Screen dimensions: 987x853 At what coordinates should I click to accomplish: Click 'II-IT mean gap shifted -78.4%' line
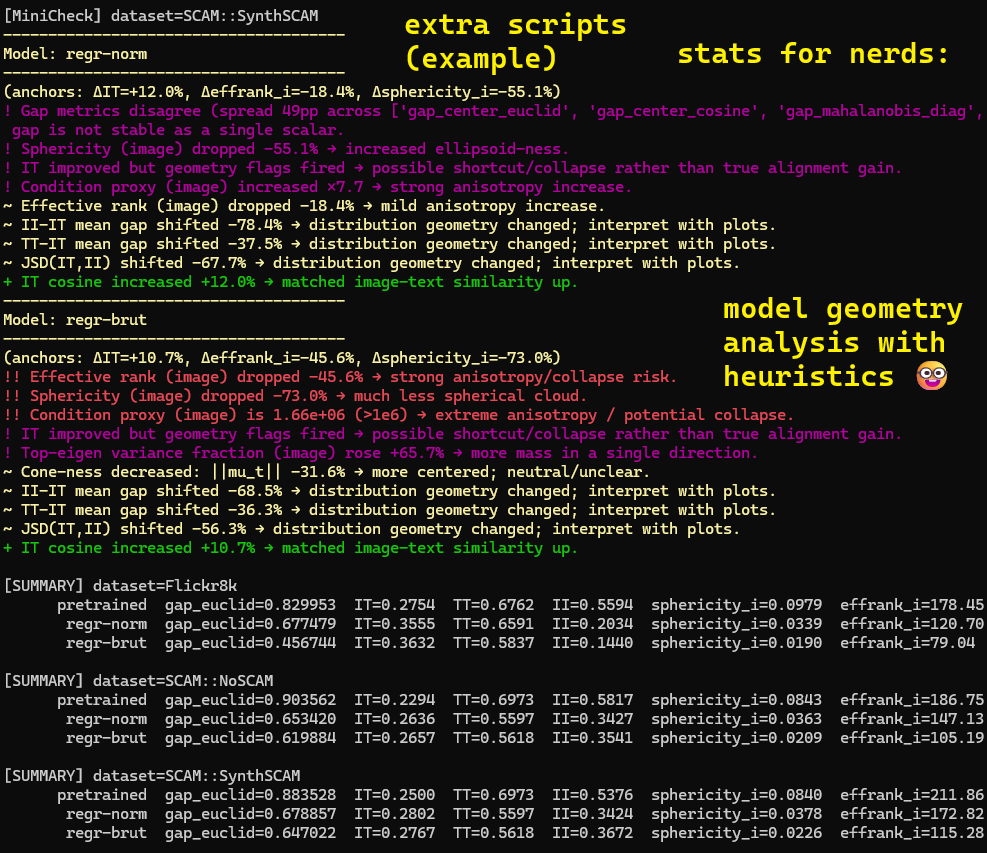390,225
